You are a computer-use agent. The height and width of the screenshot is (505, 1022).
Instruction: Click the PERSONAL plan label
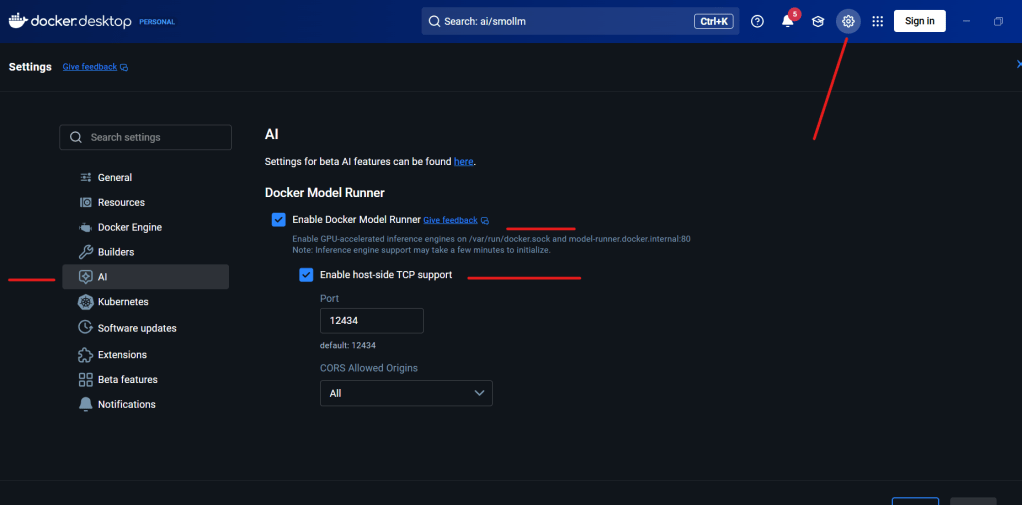(157, 22)
